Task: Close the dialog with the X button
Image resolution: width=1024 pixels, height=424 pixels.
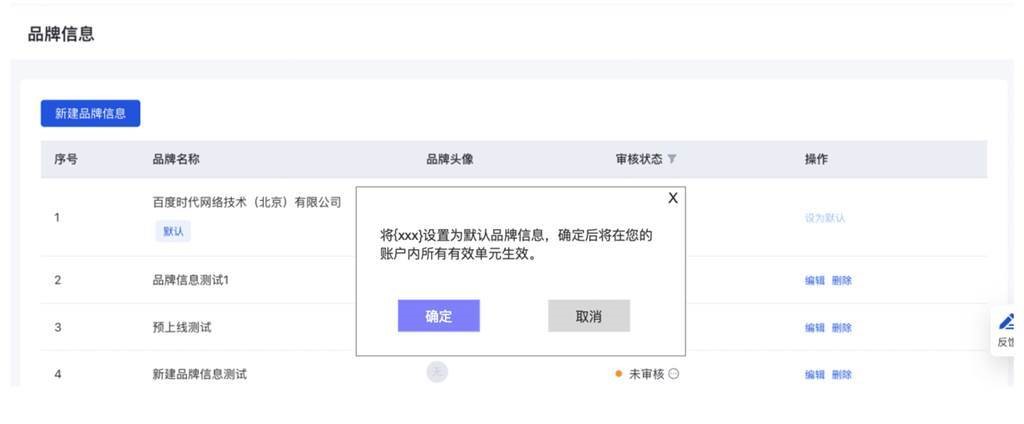Action: coord(672,198)
